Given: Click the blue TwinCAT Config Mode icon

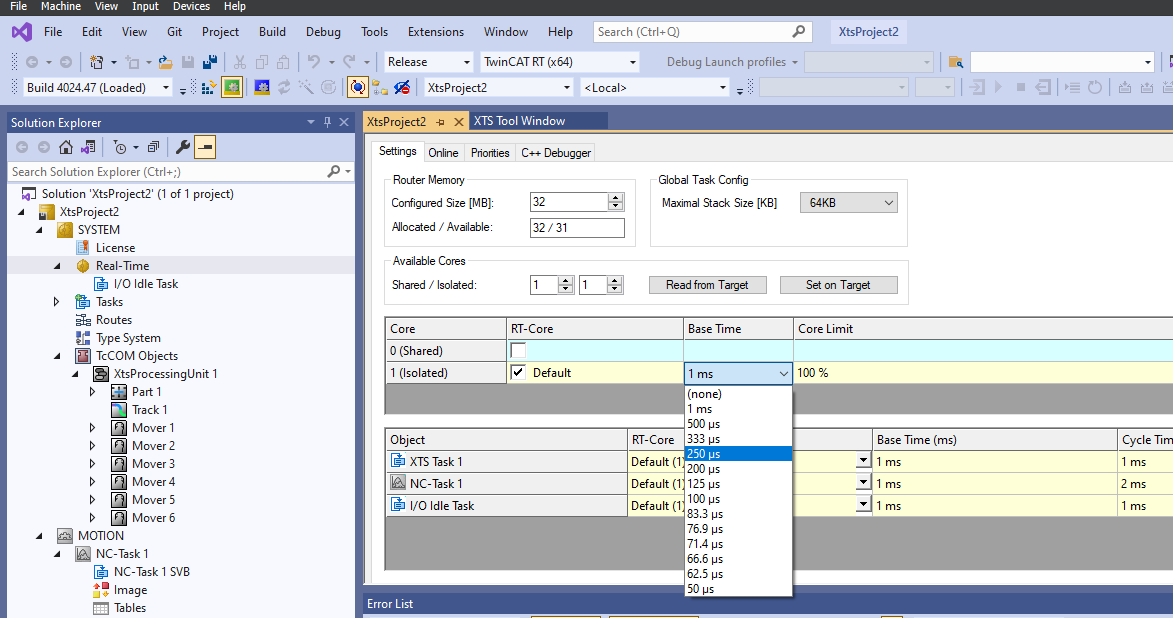Looking at the screenshot, I should 262,88.
